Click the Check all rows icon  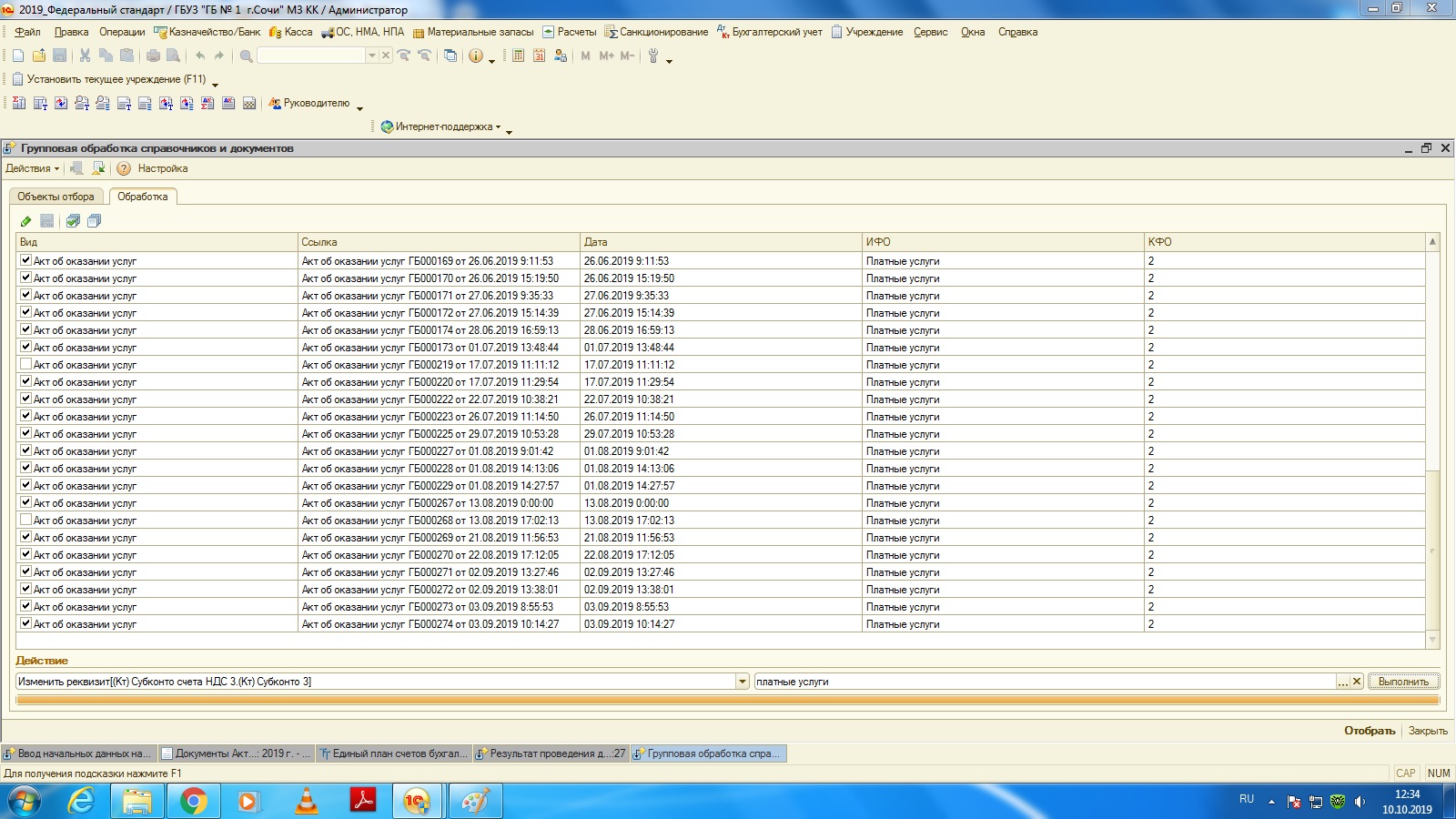[73, 221]
